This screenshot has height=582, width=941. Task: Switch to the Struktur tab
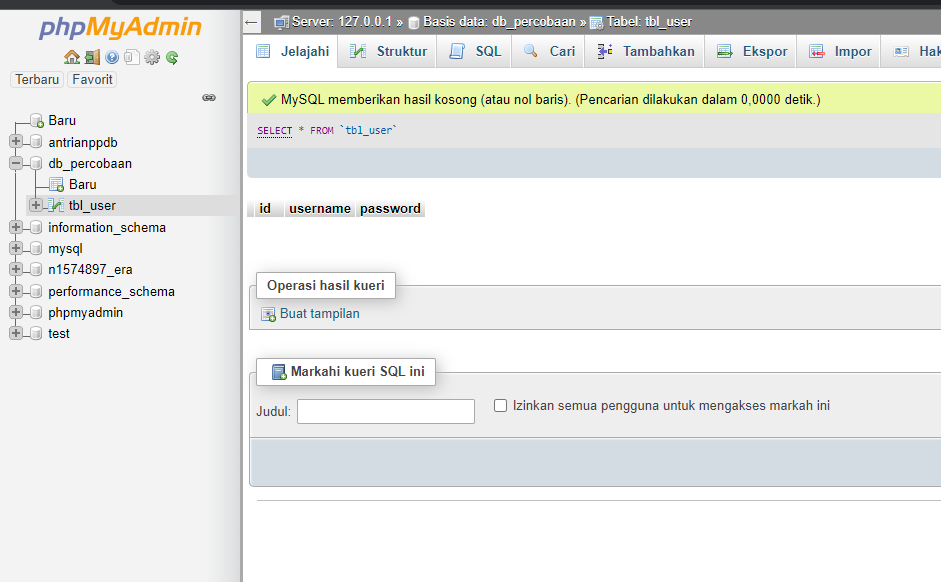point(387,50)
